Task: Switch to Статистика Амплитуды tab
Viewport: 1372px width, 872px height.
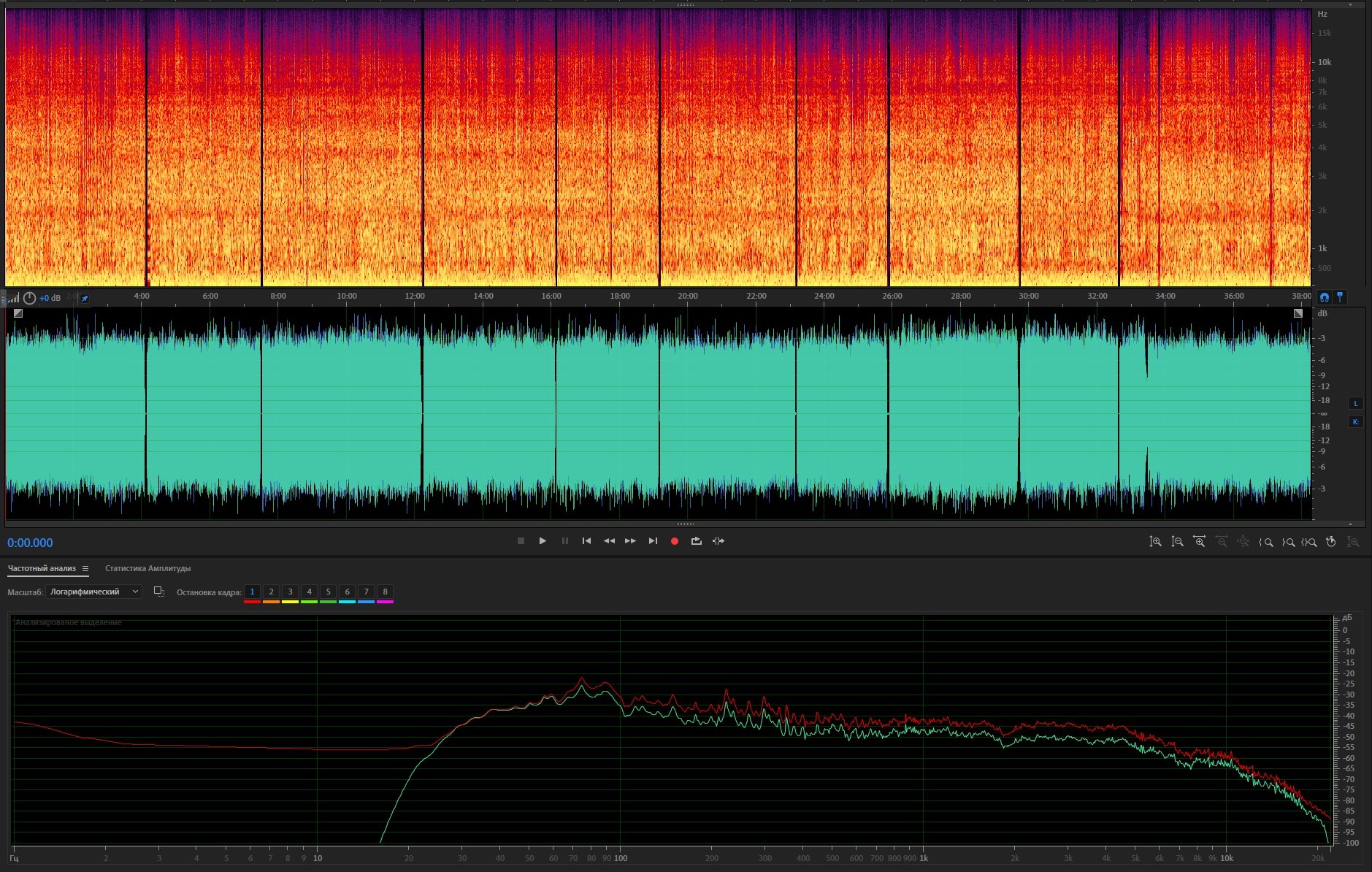Action: pyautogui.click(x=147, y=568)
